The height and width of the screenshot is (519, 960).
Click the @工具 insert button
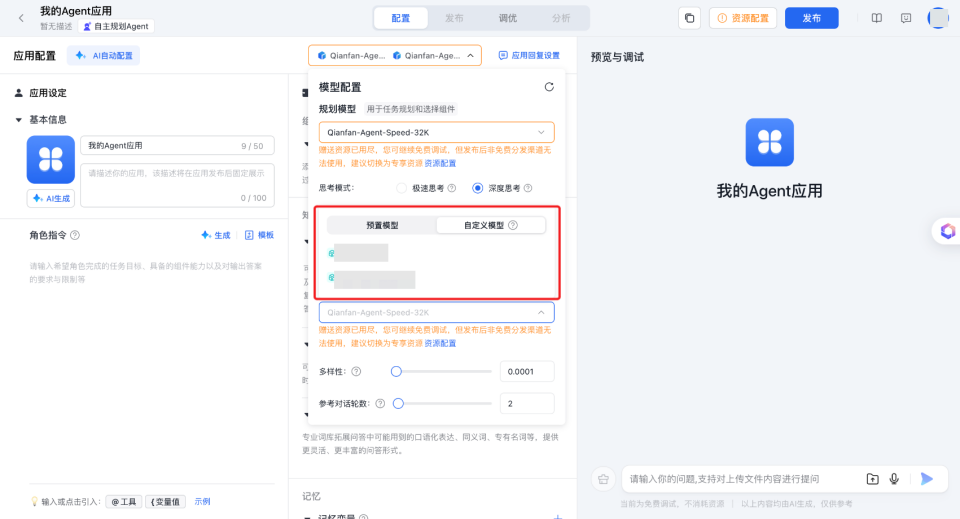(124, 502)
